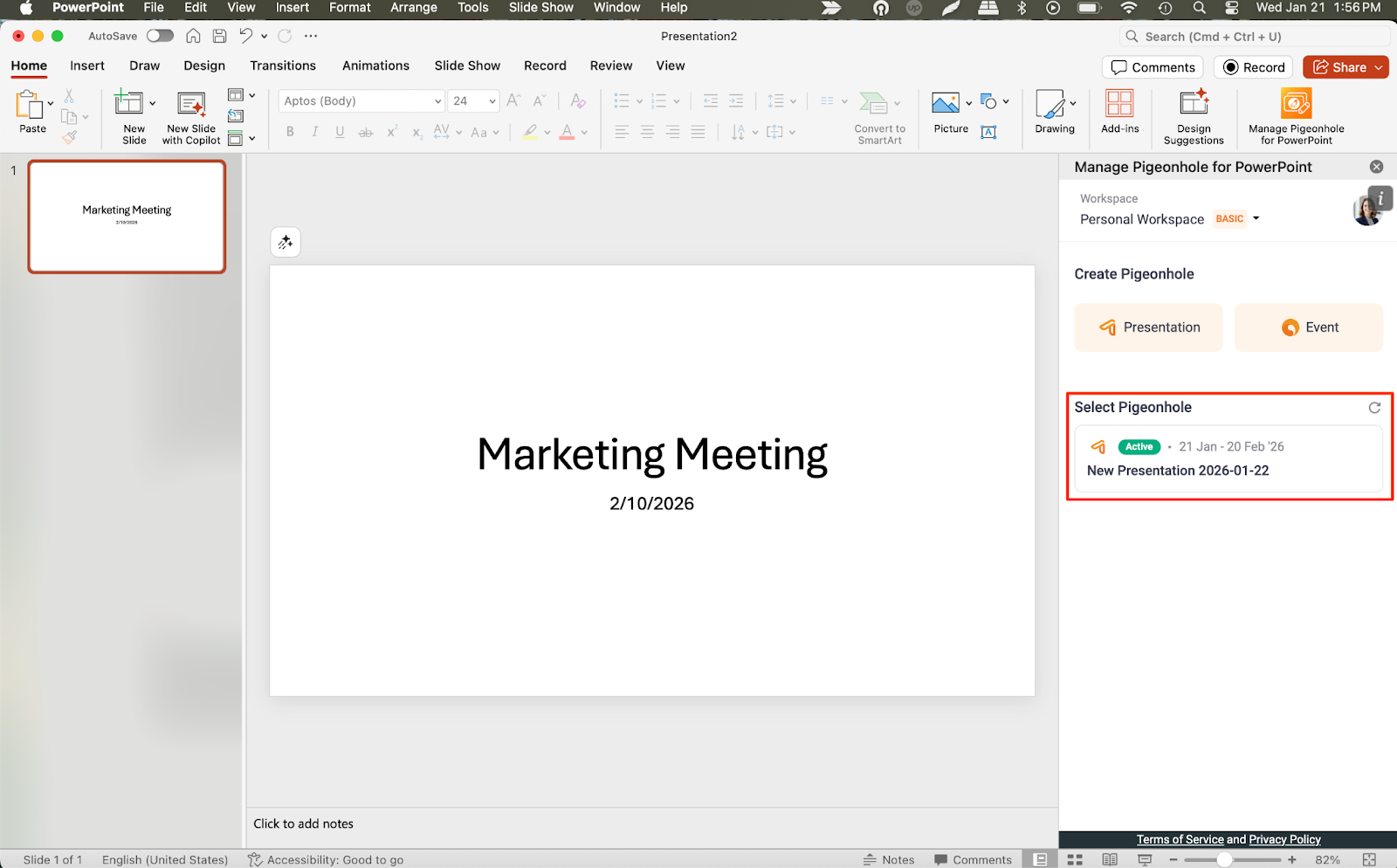Image resolution: width=1397 pixels, height=868 pixels.
Task: Open the Privacy Policy link
Action: [1284, 839]
